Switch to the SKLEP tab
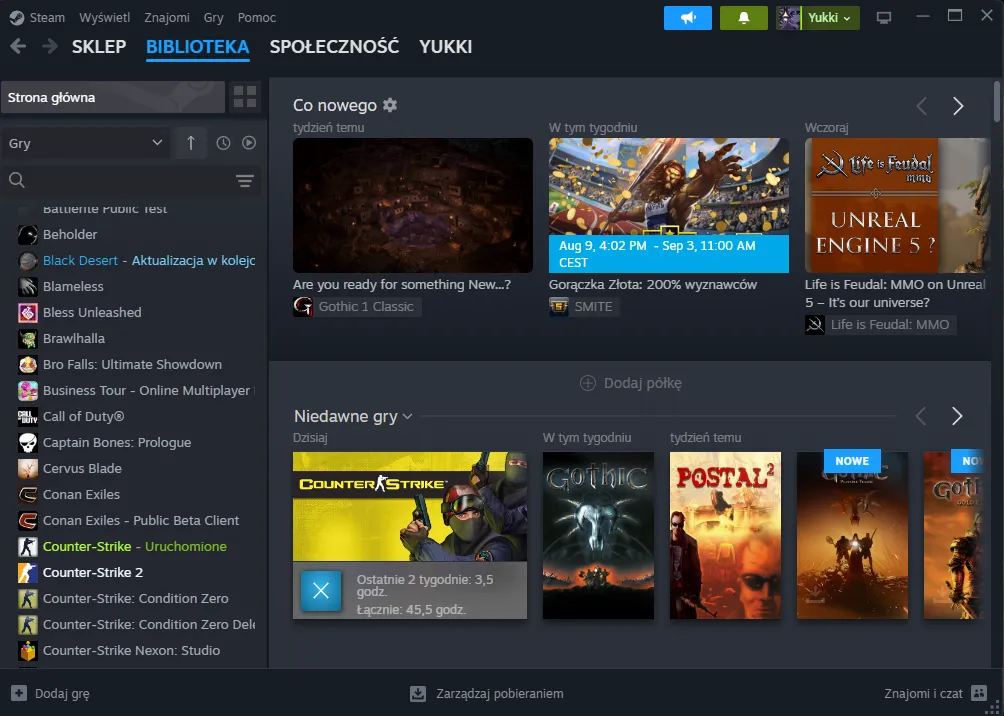1004x716 pixels. (x=98, y=46)
